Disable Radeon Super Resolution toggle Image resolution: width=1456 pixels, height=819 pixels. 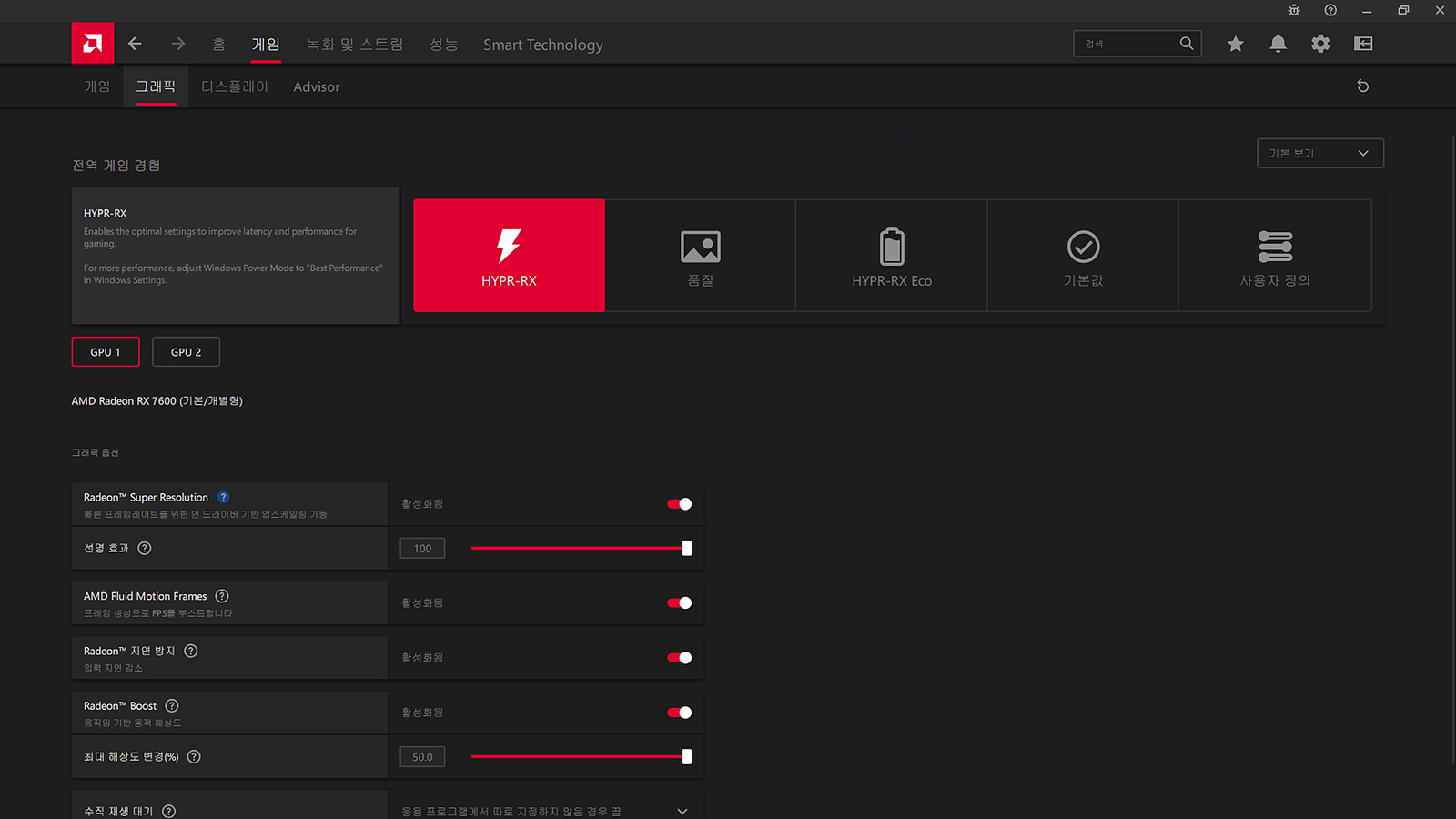click(679, 504)
